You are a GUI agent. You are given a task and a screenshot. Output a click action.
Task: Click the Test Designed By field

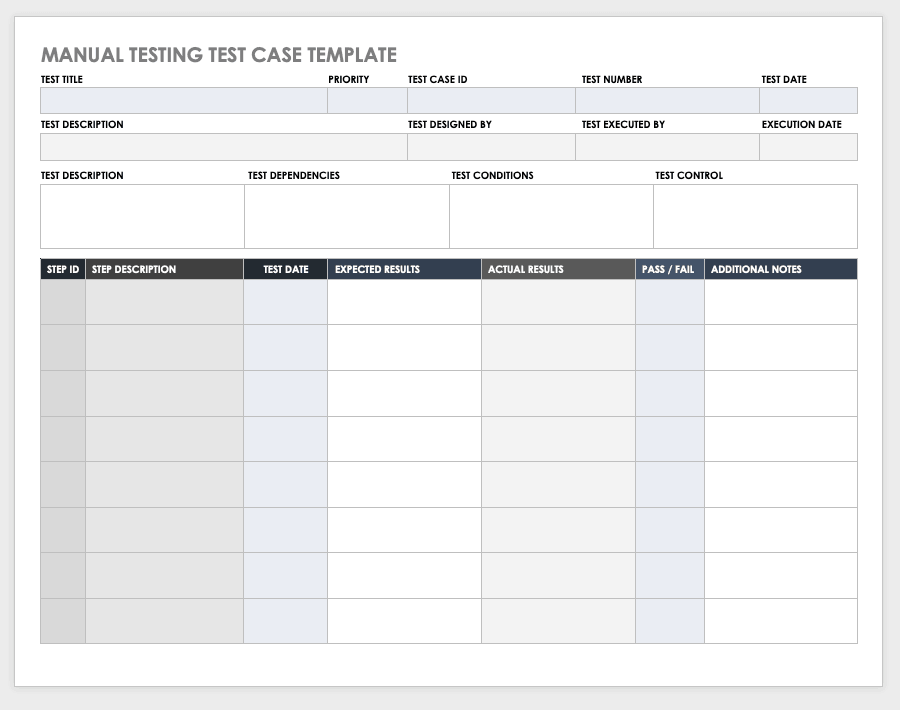[x=491, y=147]
